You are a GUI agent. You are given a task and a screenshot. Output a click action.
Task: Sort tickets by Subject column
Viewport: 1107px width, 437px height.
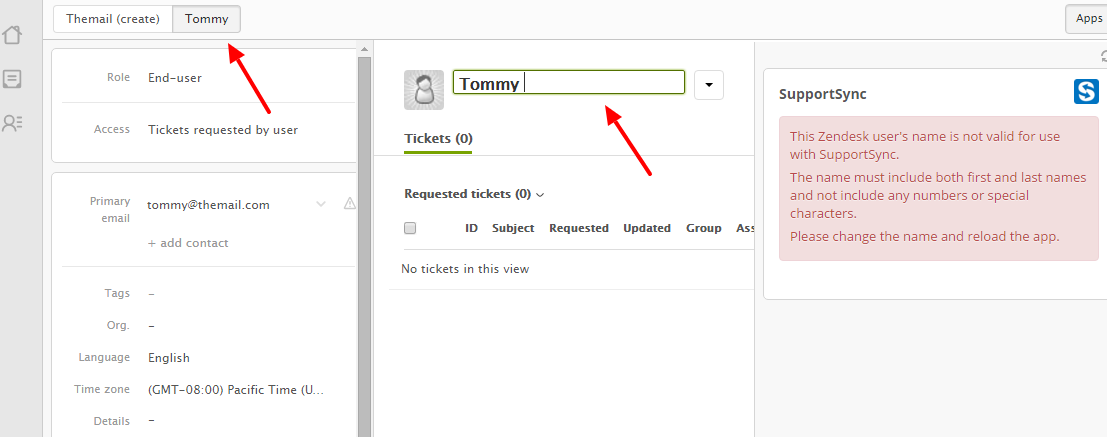tap(513, 228)
